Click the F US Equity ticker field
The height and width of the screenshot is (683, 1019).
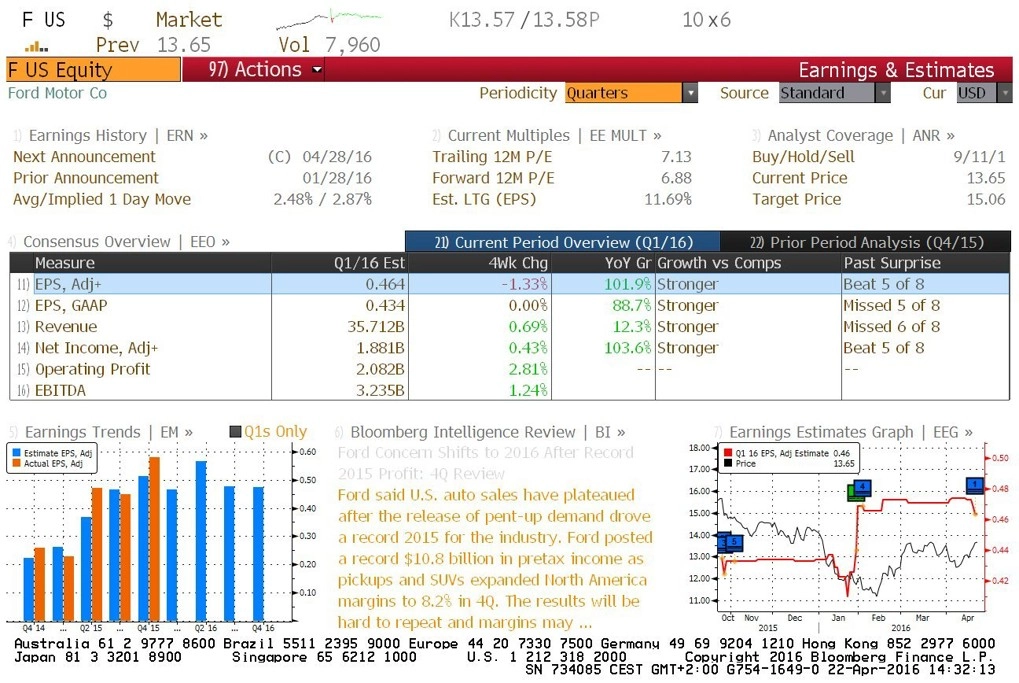[94, 70]
